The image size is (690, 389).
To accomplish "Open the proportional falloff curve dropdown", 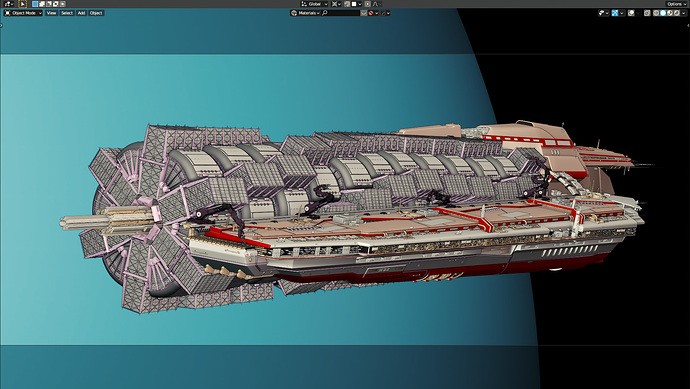I will pos(377,4).
